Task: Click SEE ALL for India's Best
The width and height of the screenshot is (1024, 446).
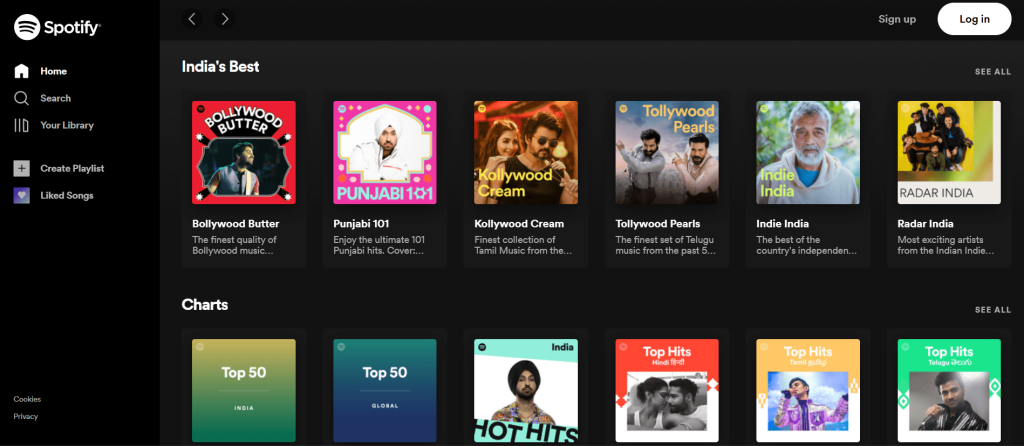Action: pyautogui.click(x=993, y=72)
